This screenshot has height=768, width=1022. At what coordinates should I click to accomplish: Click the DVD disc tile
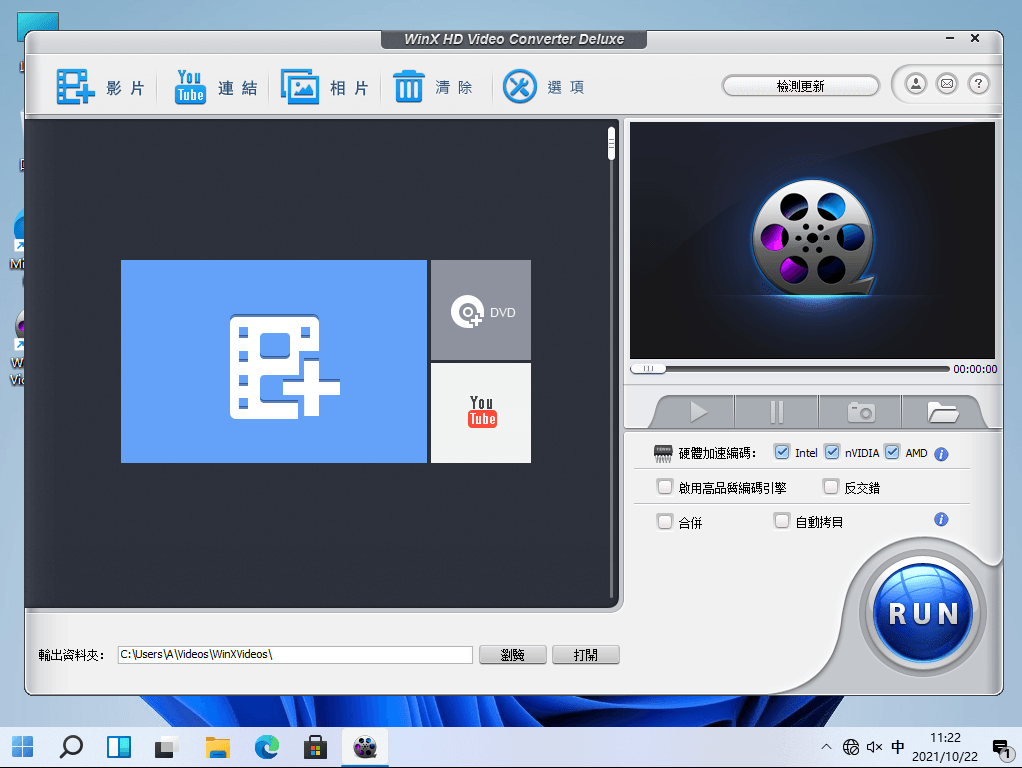click(x=481, y=310)
